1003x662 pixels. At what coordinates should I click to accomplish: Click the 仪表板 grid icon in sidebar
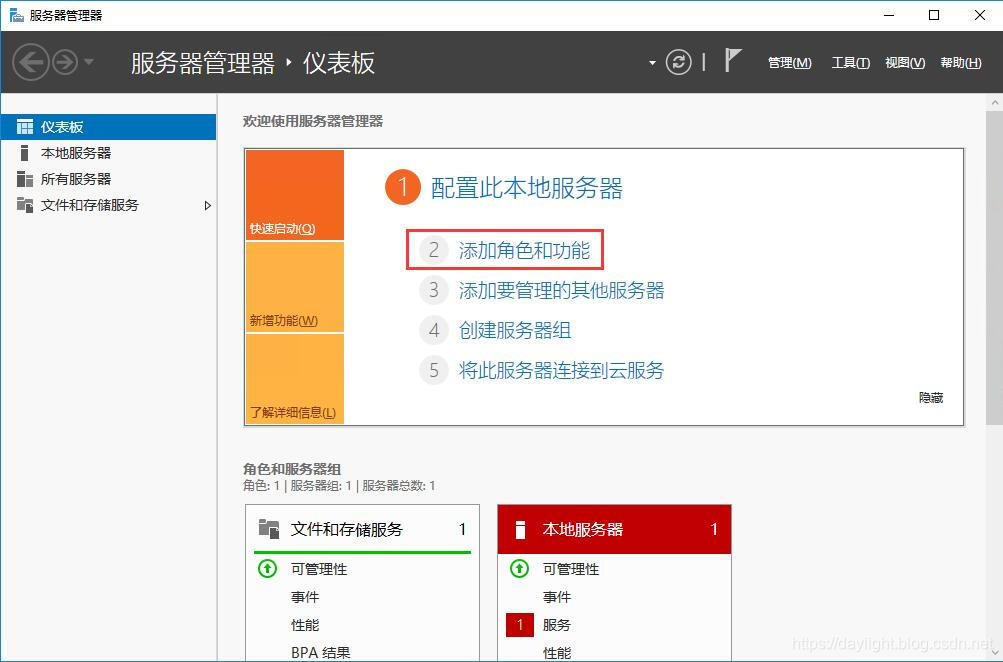25,127
